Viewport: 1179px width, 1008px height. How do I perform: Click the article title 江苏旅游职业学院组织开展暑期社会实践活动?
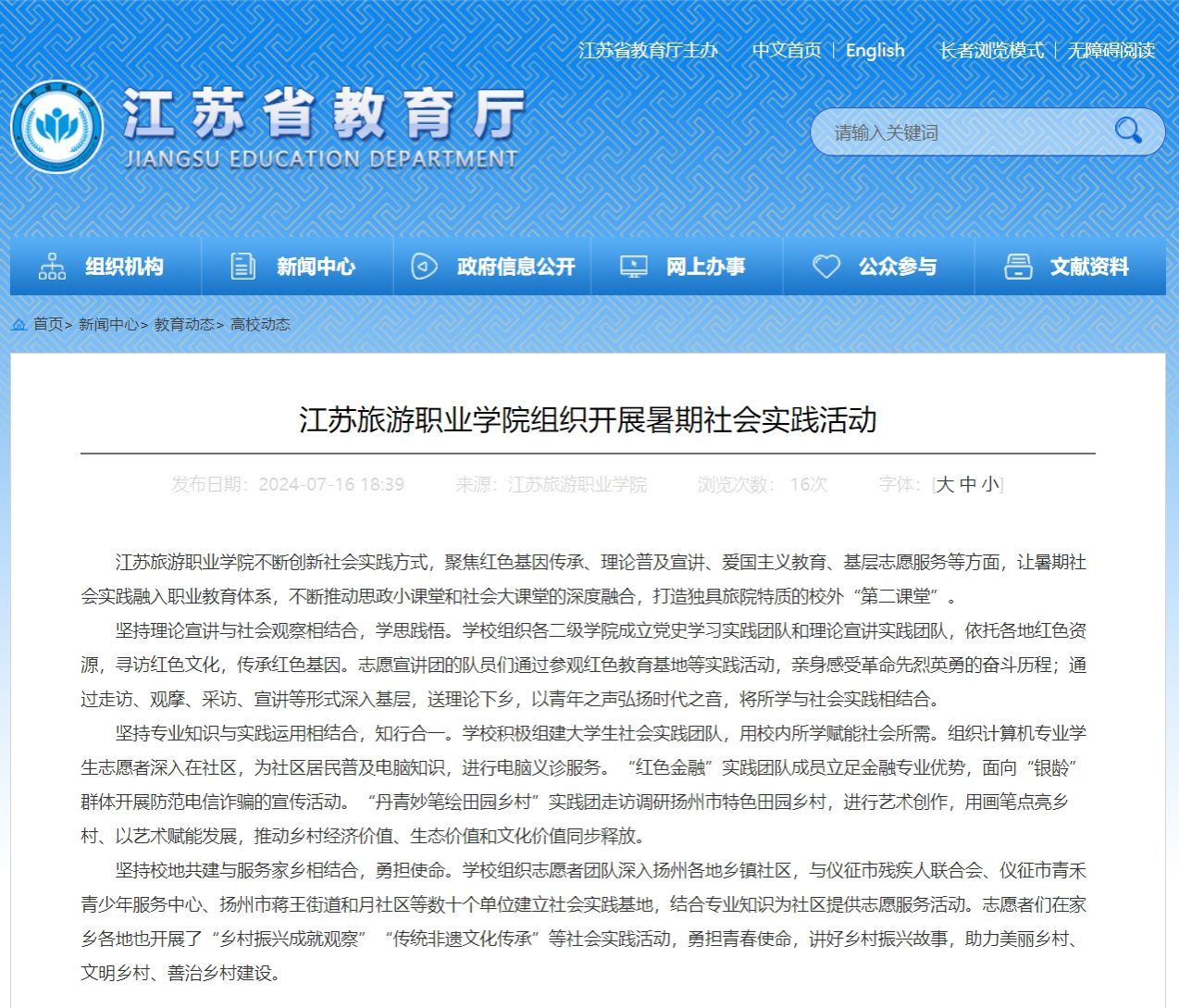[x=588, y=419]
